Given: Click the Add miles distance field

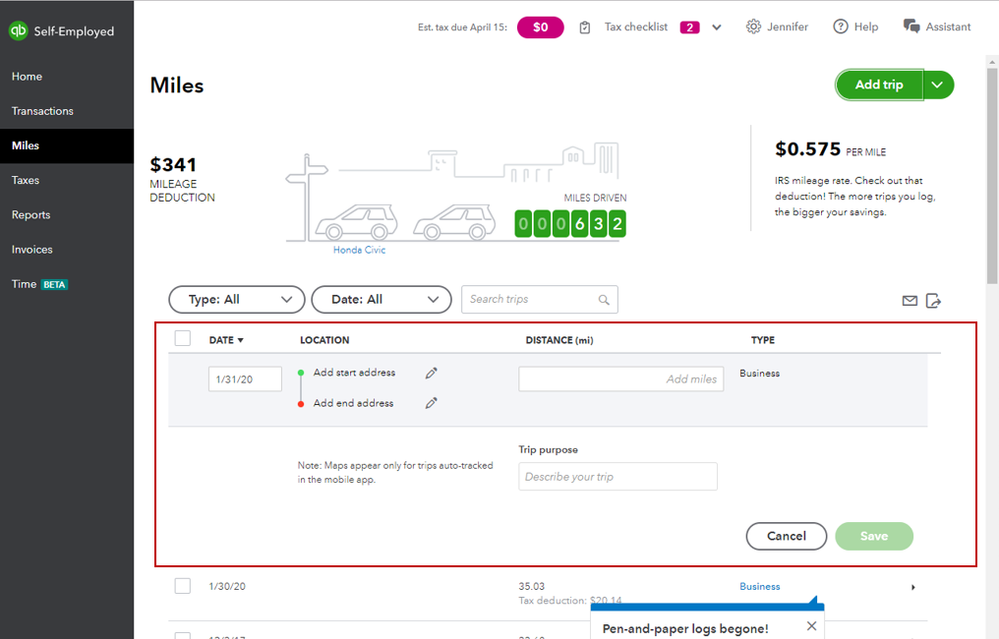Looking at the screenshot, I should tap(621, 379).
